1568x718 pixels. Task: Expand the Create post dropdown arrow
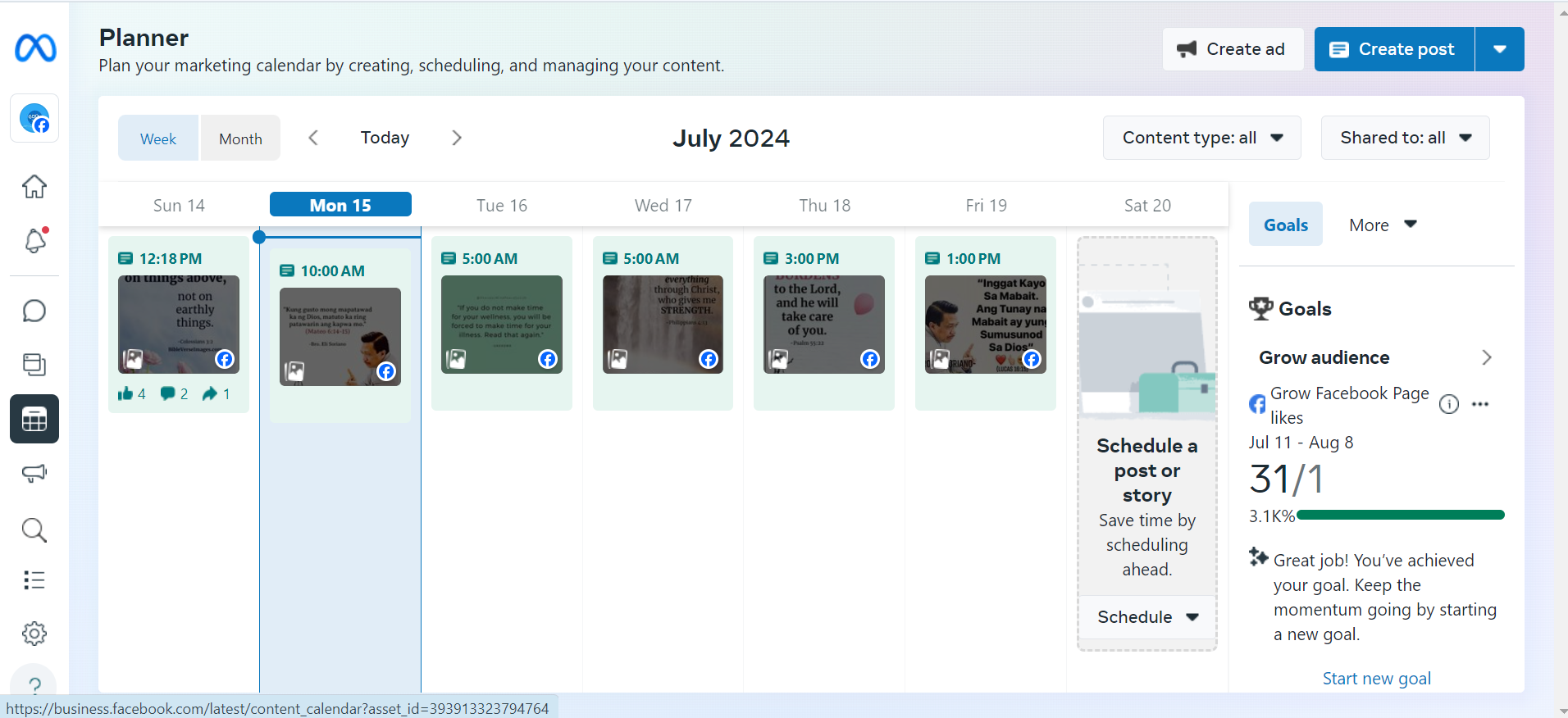point(1500,49)
